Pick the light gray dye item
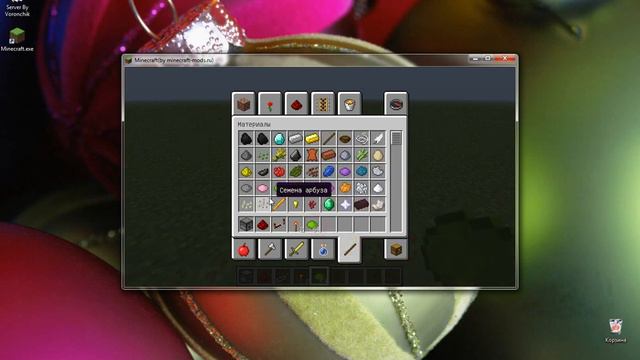 point(378,171)
